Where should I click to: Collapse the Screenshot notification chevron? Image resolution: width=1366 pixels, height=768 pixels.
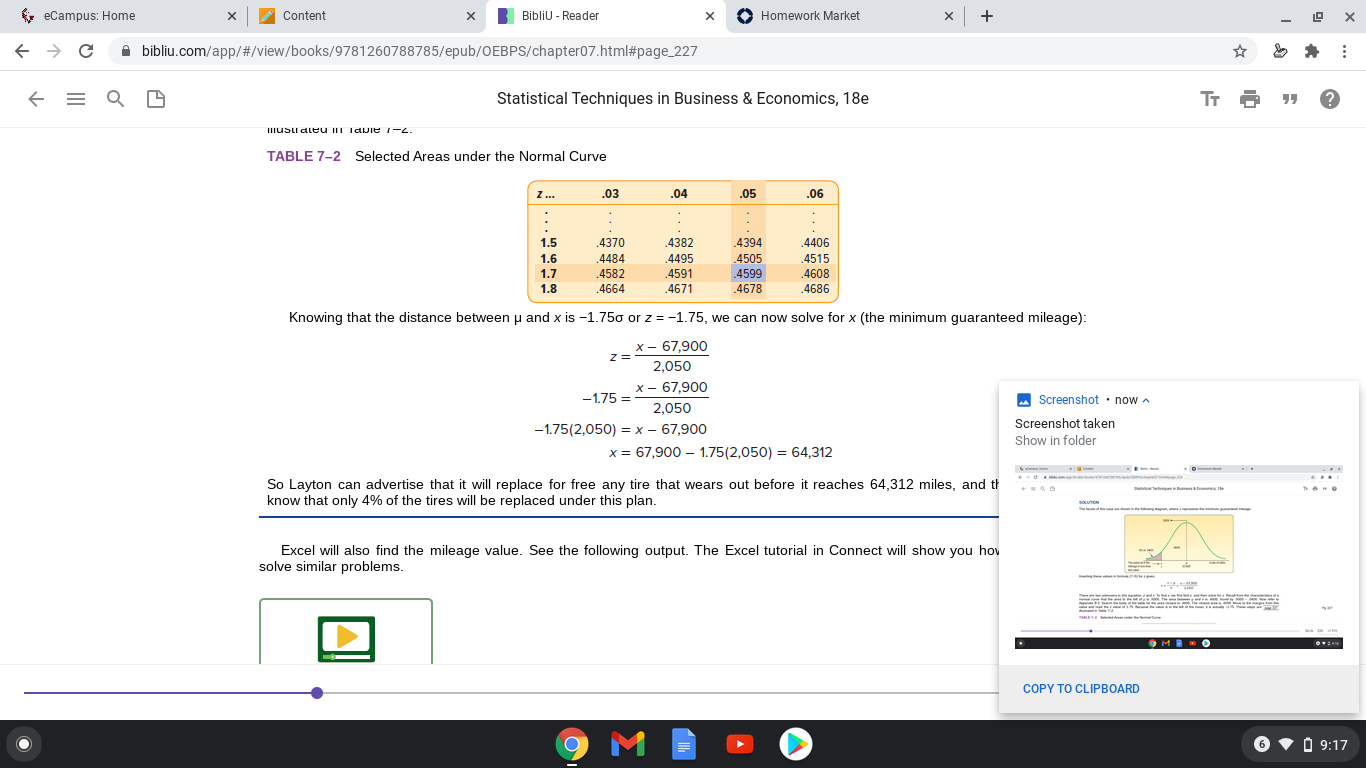[x=1146, y=400]
